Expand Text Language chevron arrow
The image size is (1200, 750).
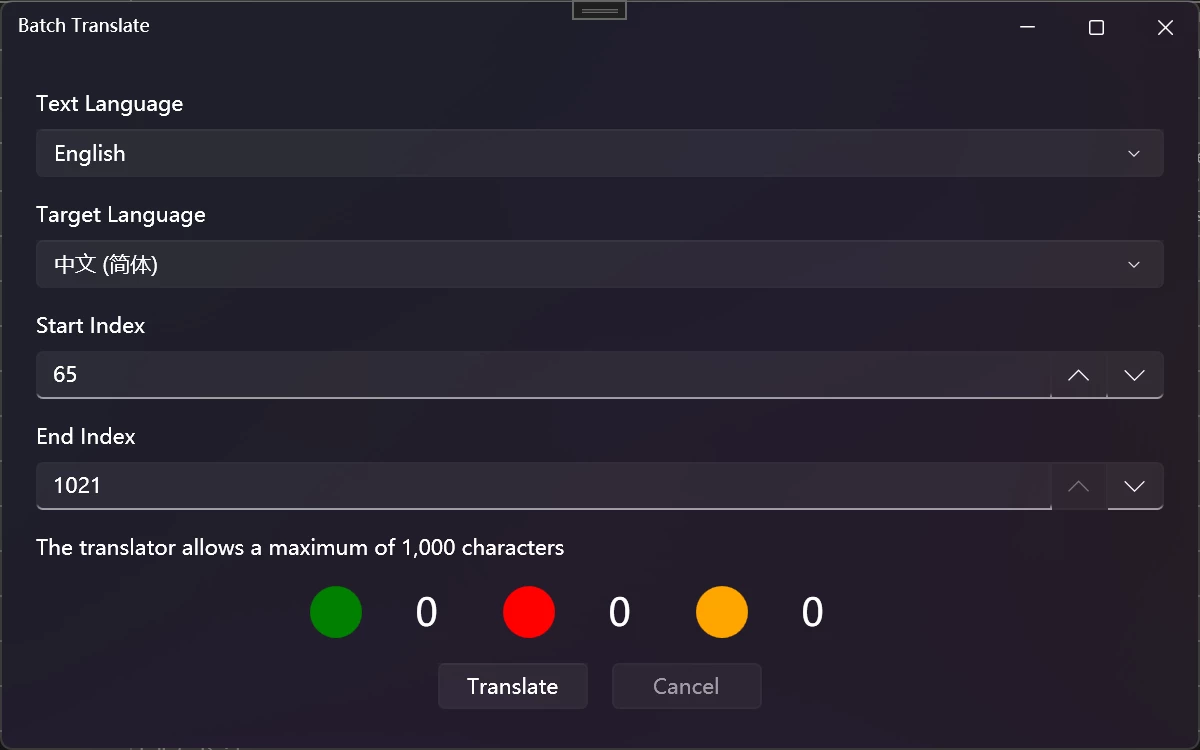(1134, 153)
